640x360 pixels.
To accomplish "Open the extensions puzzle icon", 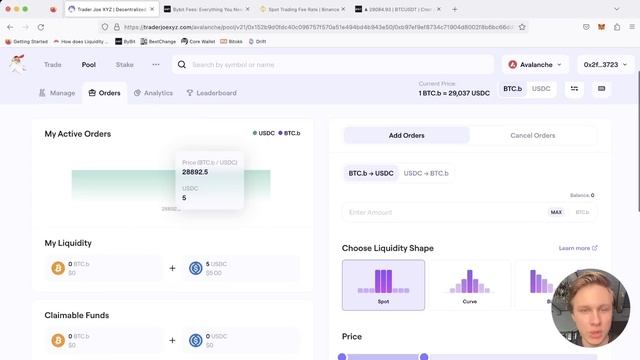I will tap(617, 27).
